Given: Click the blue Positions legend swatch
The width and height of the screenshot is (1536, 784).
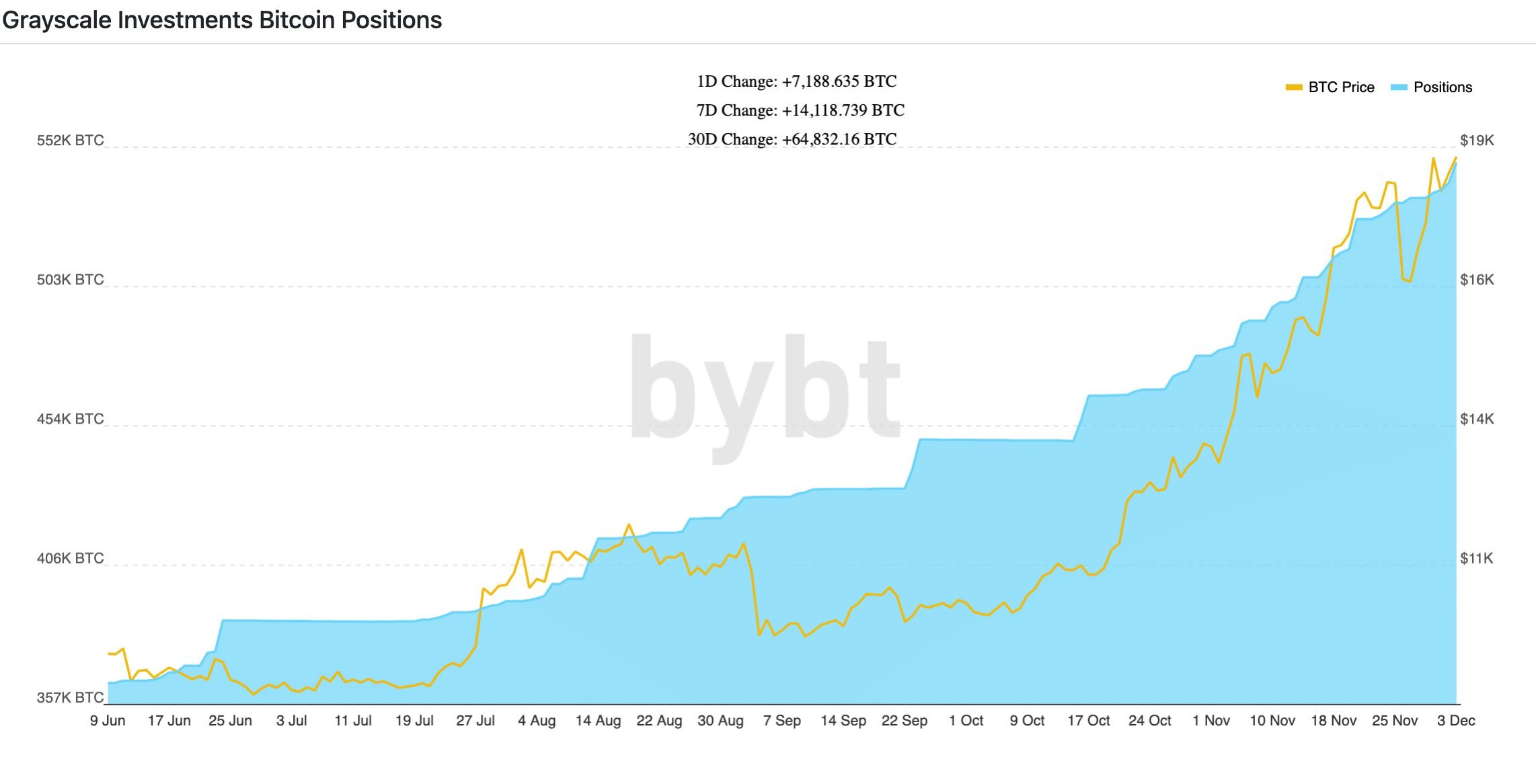Looking at the screenshot, I should (x=1399, y=87).
